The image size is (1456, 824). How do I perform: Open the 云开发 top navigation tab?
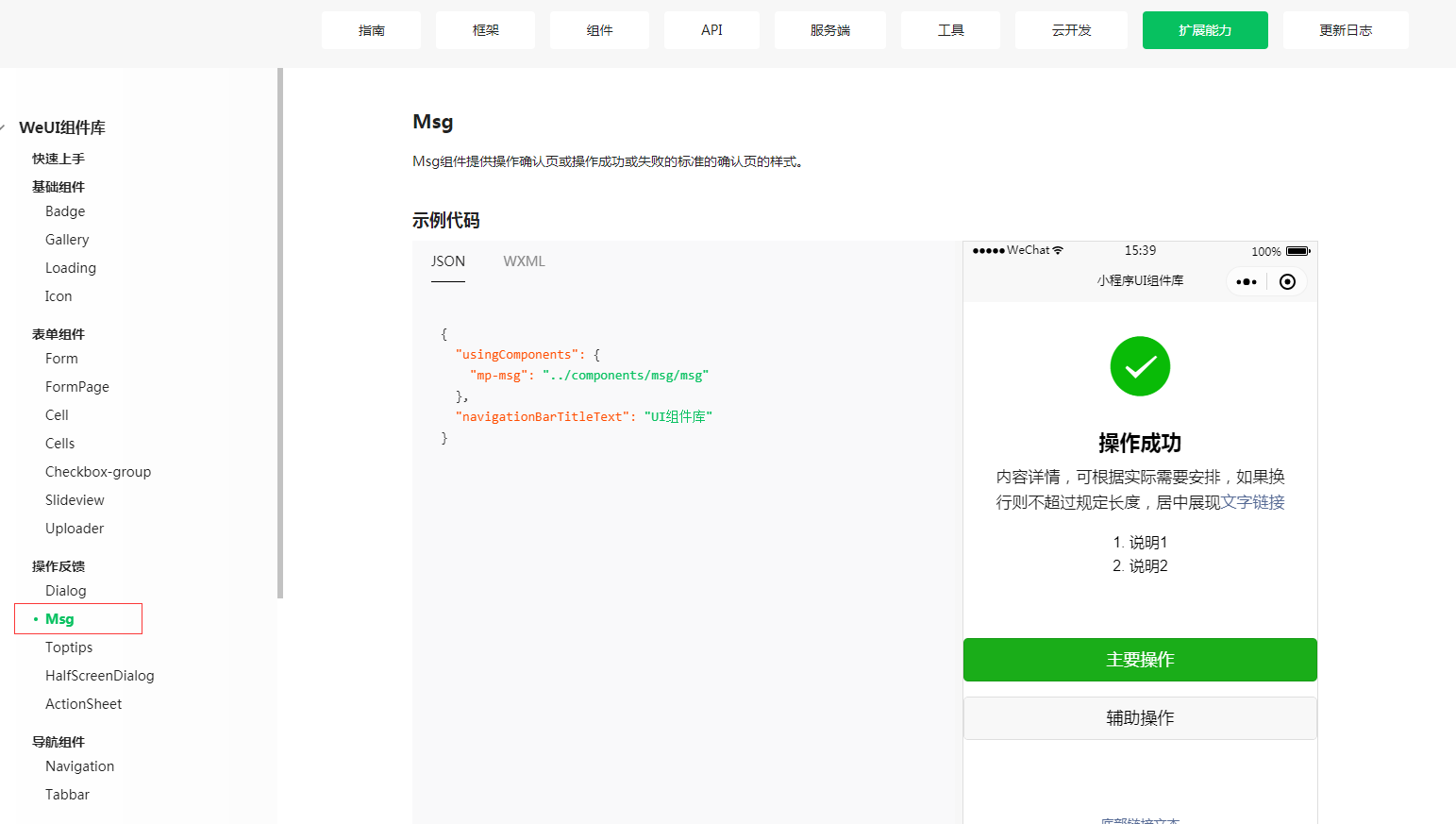click(1071, 30)
